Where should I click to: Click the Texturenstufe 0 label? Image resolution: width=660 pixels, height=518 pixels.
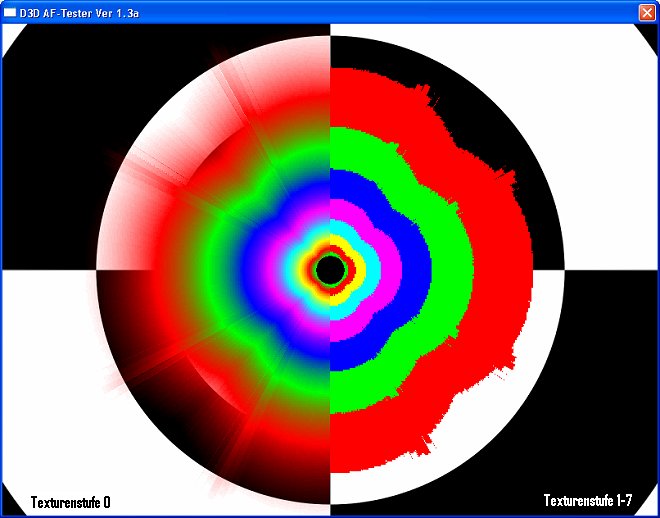(x=71, y=502)
